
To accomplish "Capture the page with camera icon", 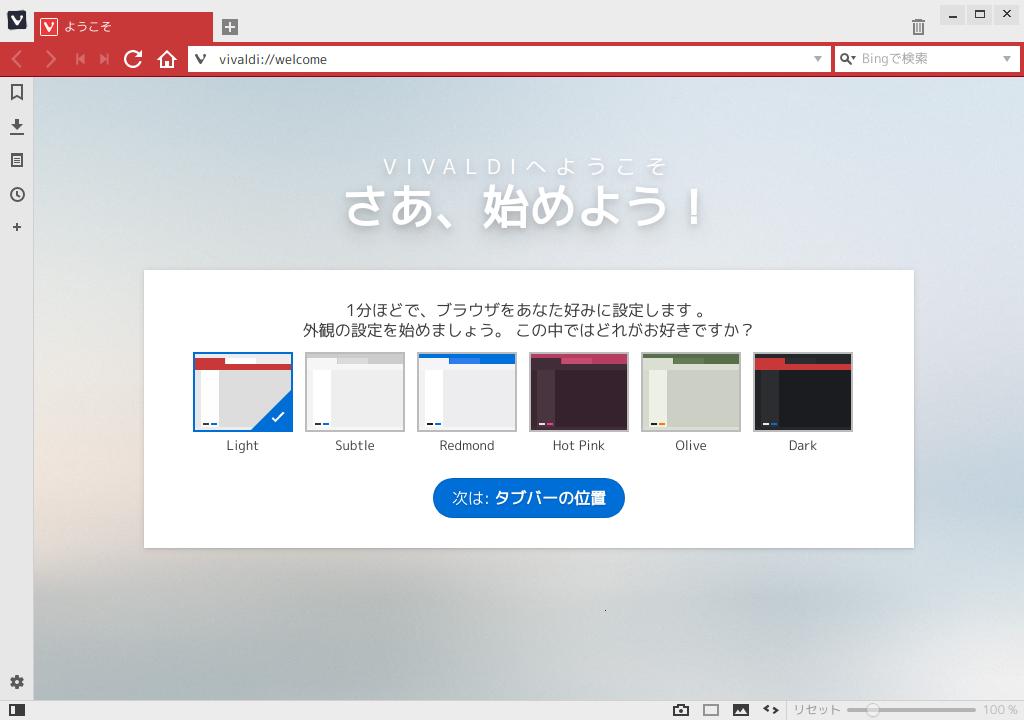I will 680,710.
